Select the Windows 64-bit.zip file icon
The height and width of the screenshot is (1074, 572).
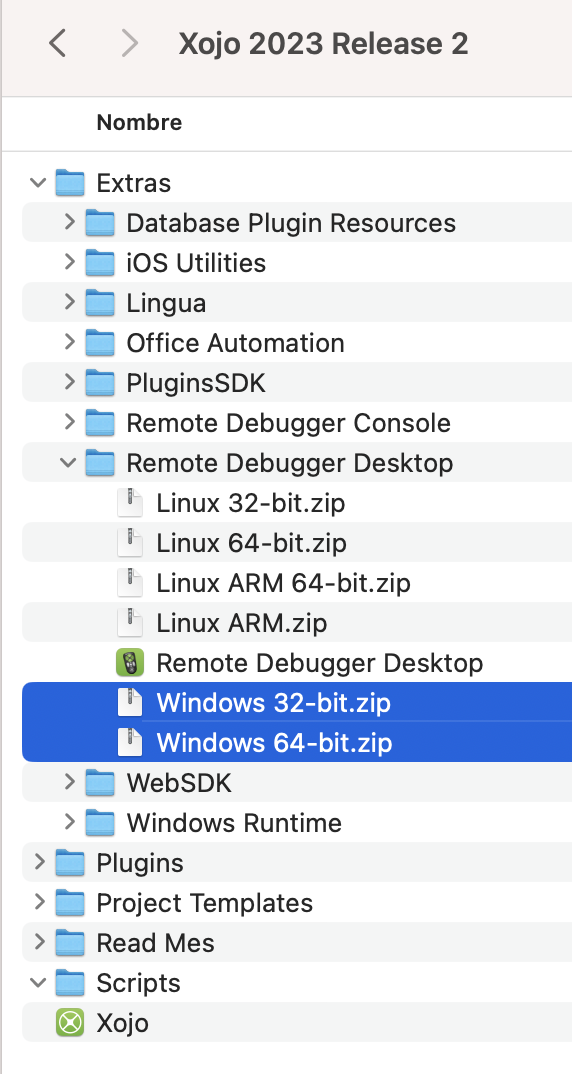[x=130, y=742]
